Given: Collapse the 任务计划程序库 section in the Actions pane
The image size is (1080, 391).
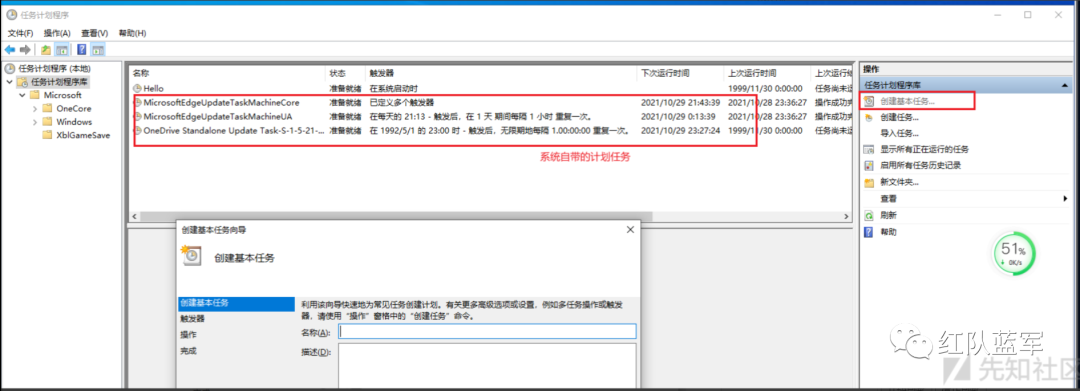Looking at the screenshot, I should click(x=1065, y=85).
